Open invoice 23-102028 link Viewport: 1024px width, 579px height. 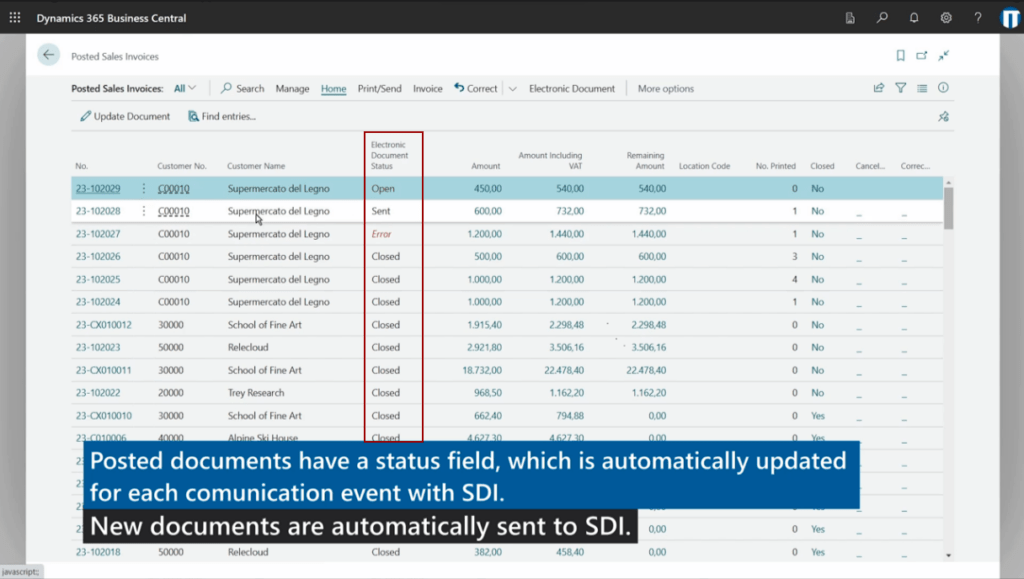tap(98, 211)
